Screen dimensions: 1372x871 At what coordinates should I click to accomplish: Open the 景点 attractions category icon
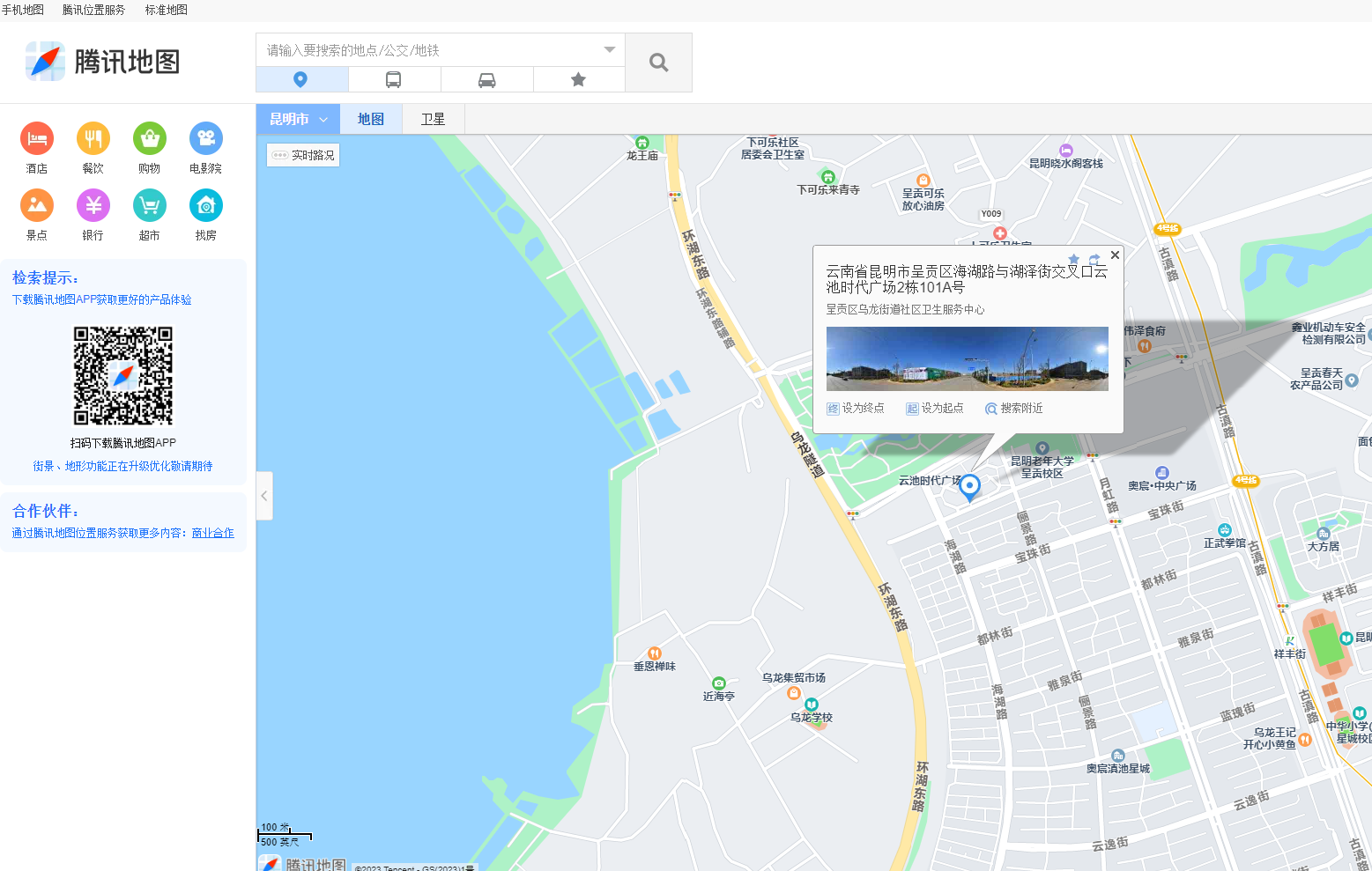click(x=37, y=205)
